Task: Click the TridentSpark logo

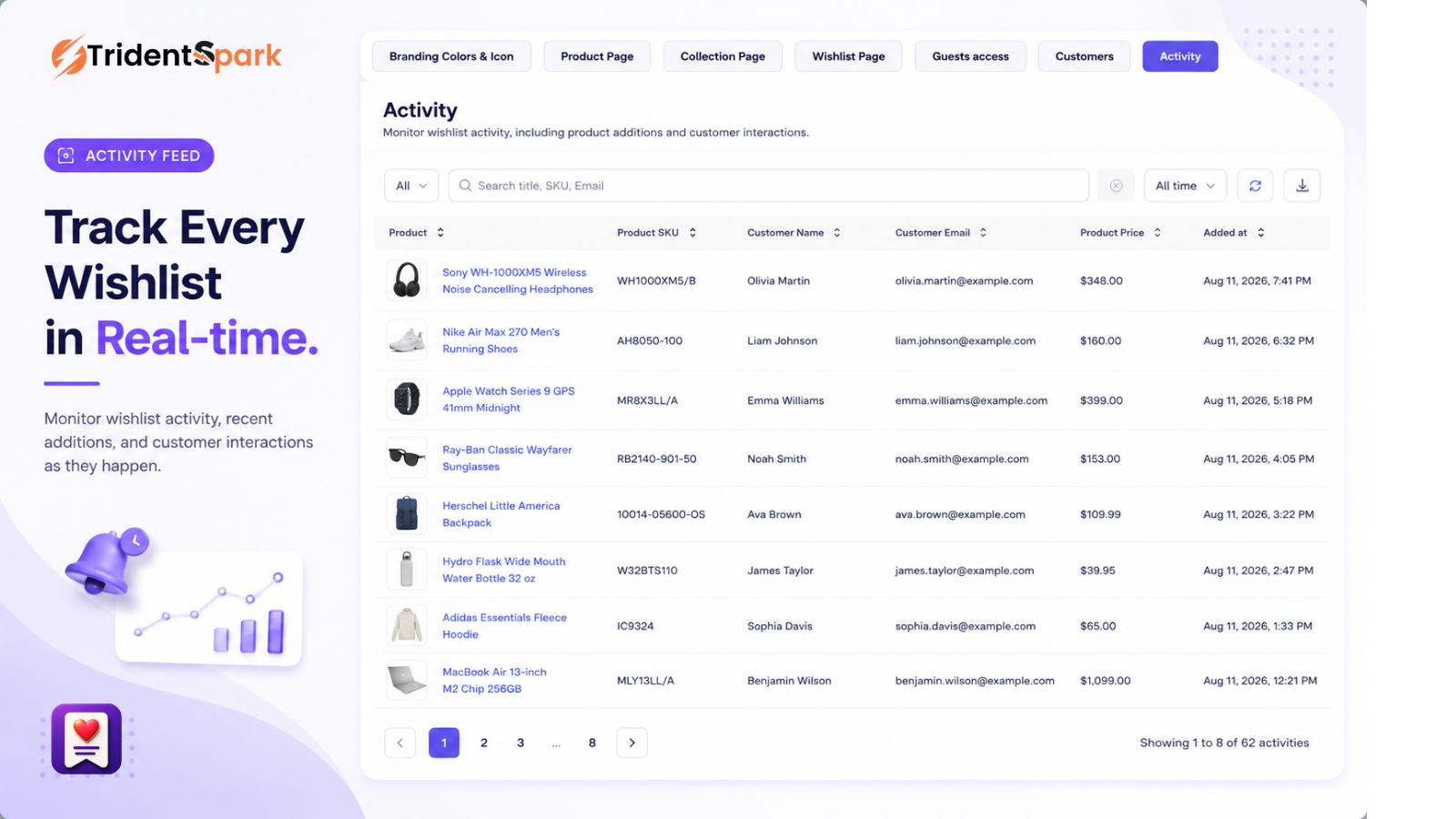Action: point(167,56)
